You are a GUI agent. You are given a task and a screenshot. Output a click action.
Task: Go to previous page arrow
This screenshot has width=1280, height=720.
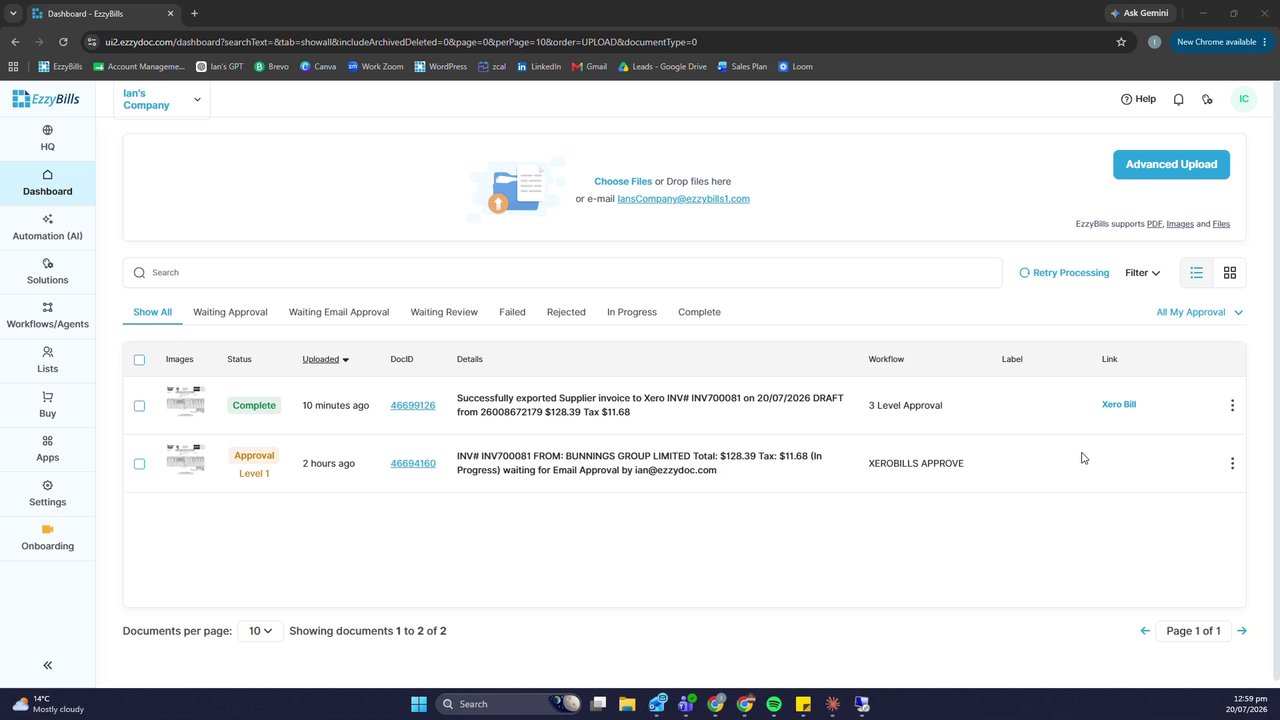(x=1145, y=631)
